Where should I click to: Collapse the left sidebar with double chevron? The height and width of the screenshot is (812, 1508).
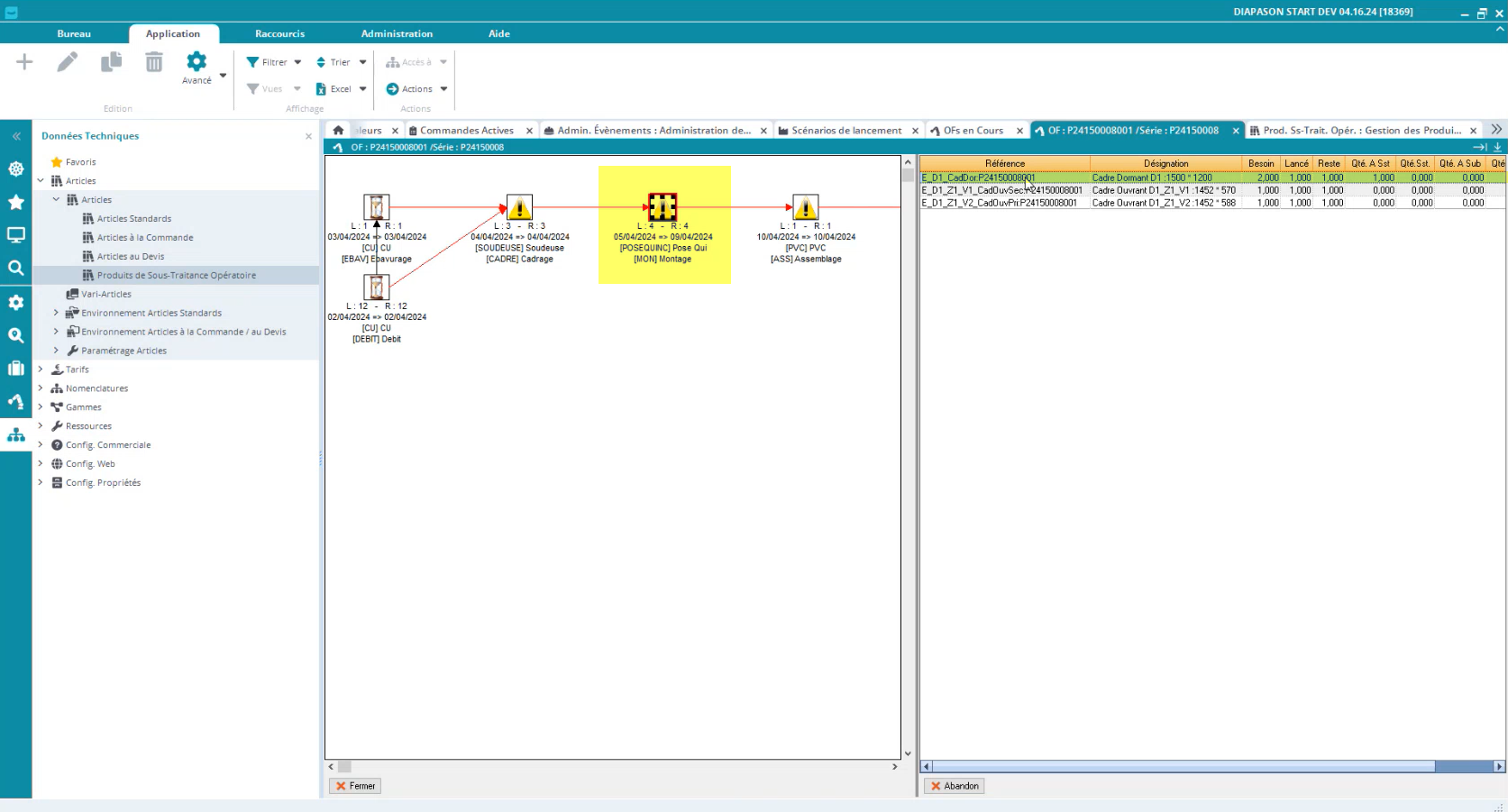click(x=16, y=136)
